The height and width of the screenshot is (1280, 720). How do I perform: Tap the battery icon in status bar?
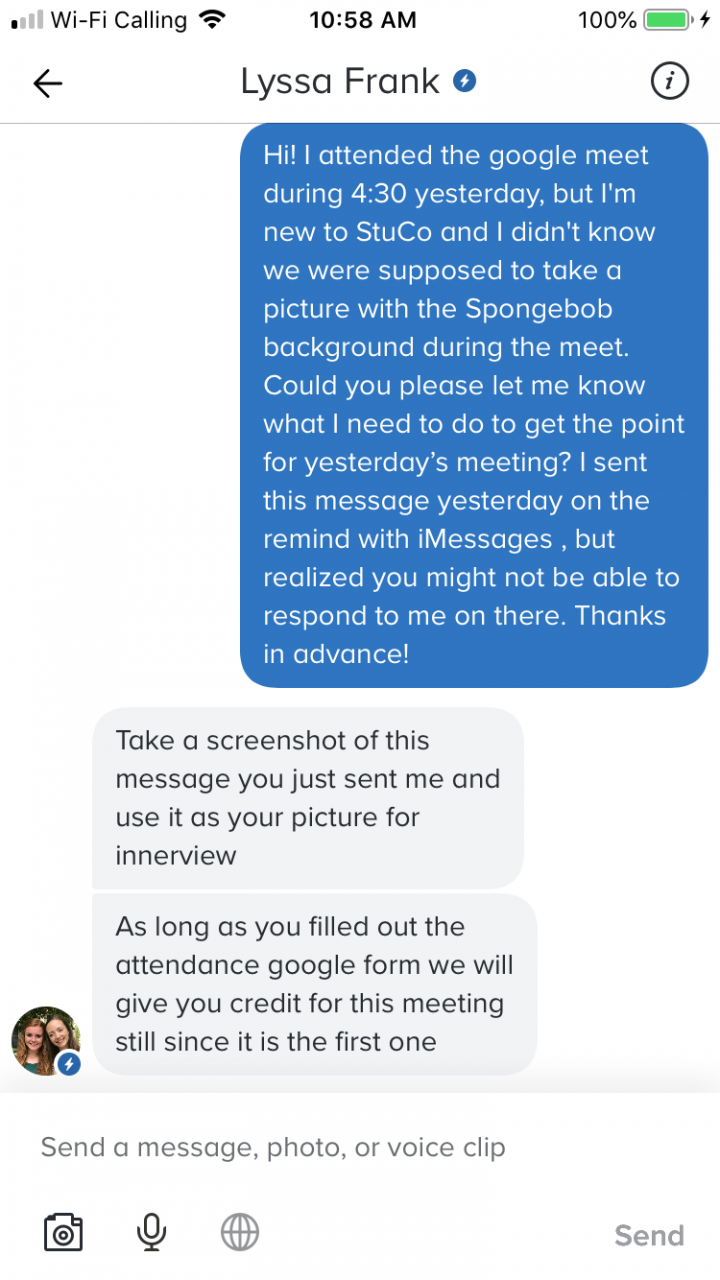pyautogui.click(x=664, y=19)
